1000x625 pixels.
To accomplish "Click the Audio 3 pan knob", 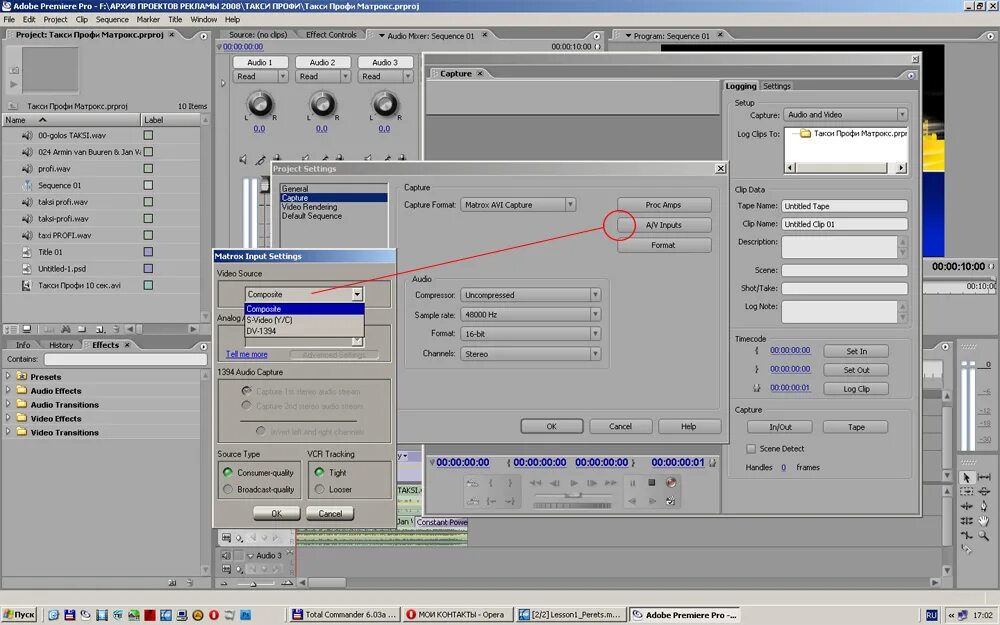I will (385, 104).
